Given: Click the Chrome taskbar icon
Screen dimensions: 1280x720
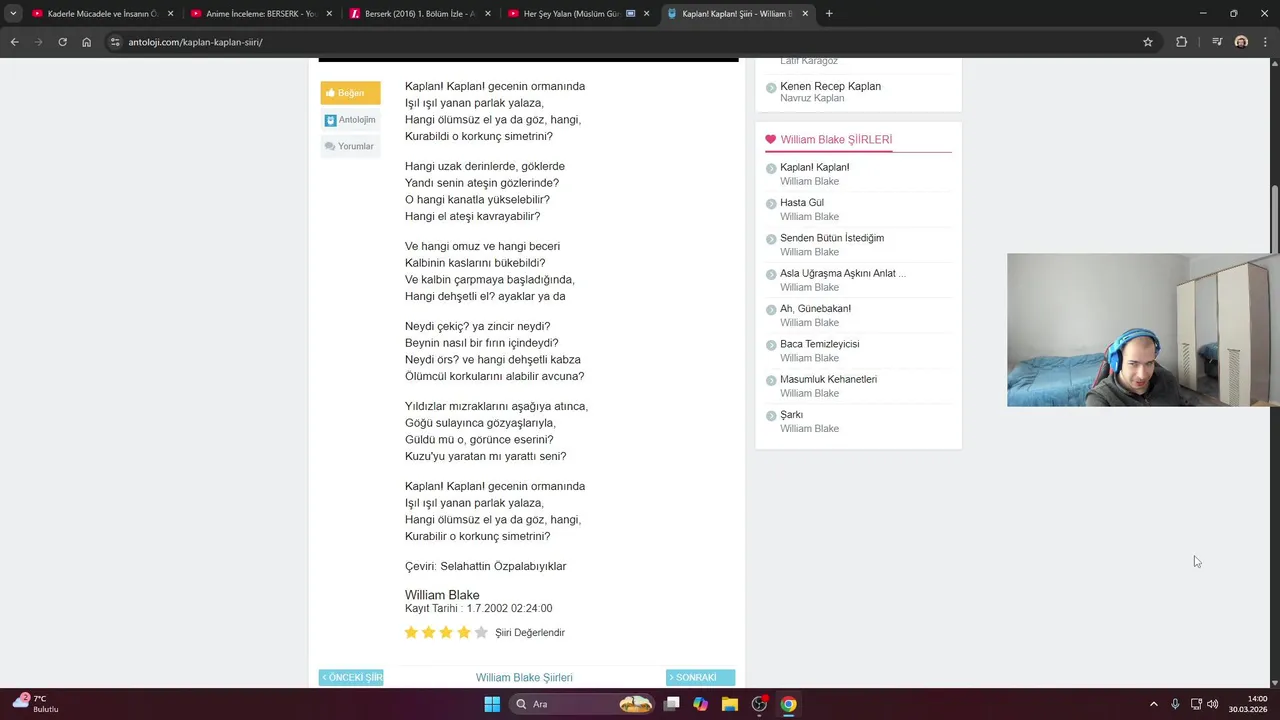Looking at the screenshot, I should [788, 704].
